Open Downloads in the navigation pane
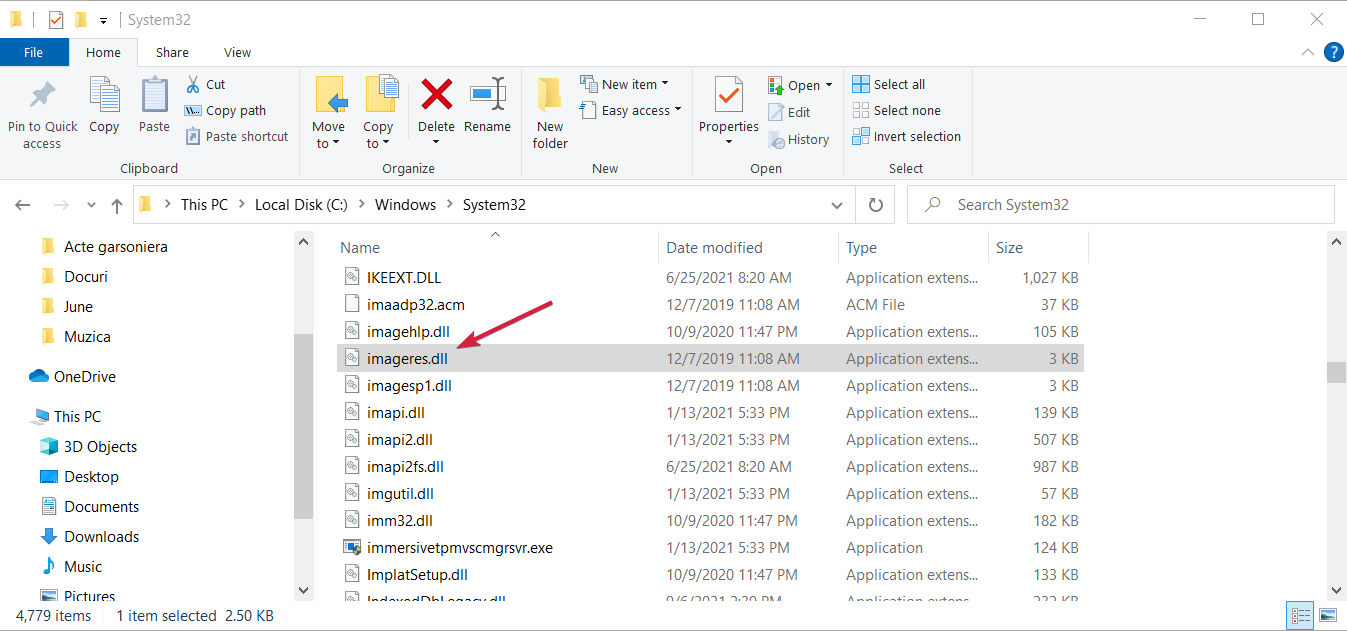 click(x=89, y=536)
